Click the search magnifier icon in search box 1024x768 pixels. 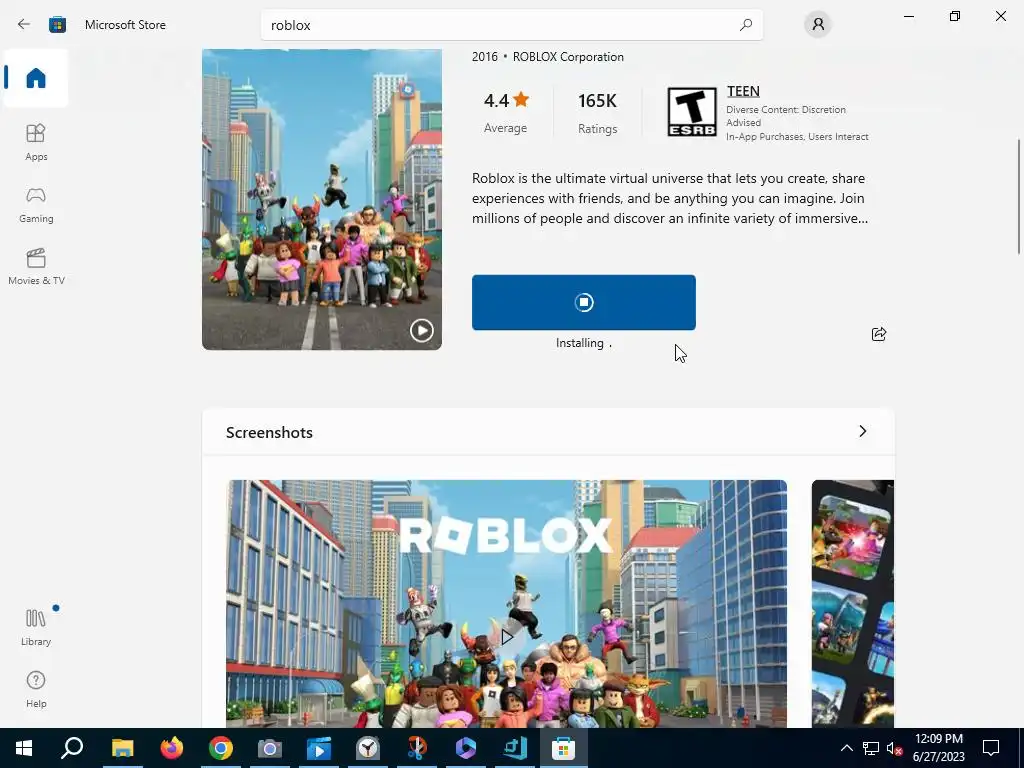746,25
